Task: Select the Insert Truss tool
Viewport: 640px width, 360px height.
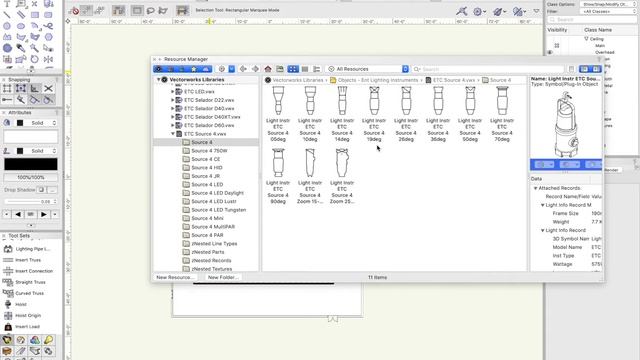Action: click(x=23, y=260)
